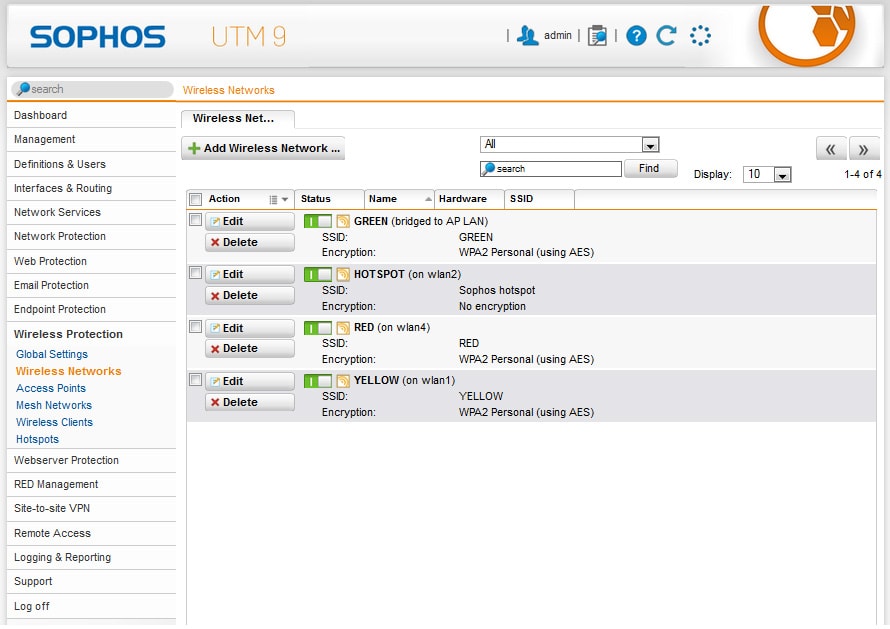This screenshot has height=629, width=890.
Task: Click the wireless icon beside HOTSPOT network
Action: pos(343,274)
